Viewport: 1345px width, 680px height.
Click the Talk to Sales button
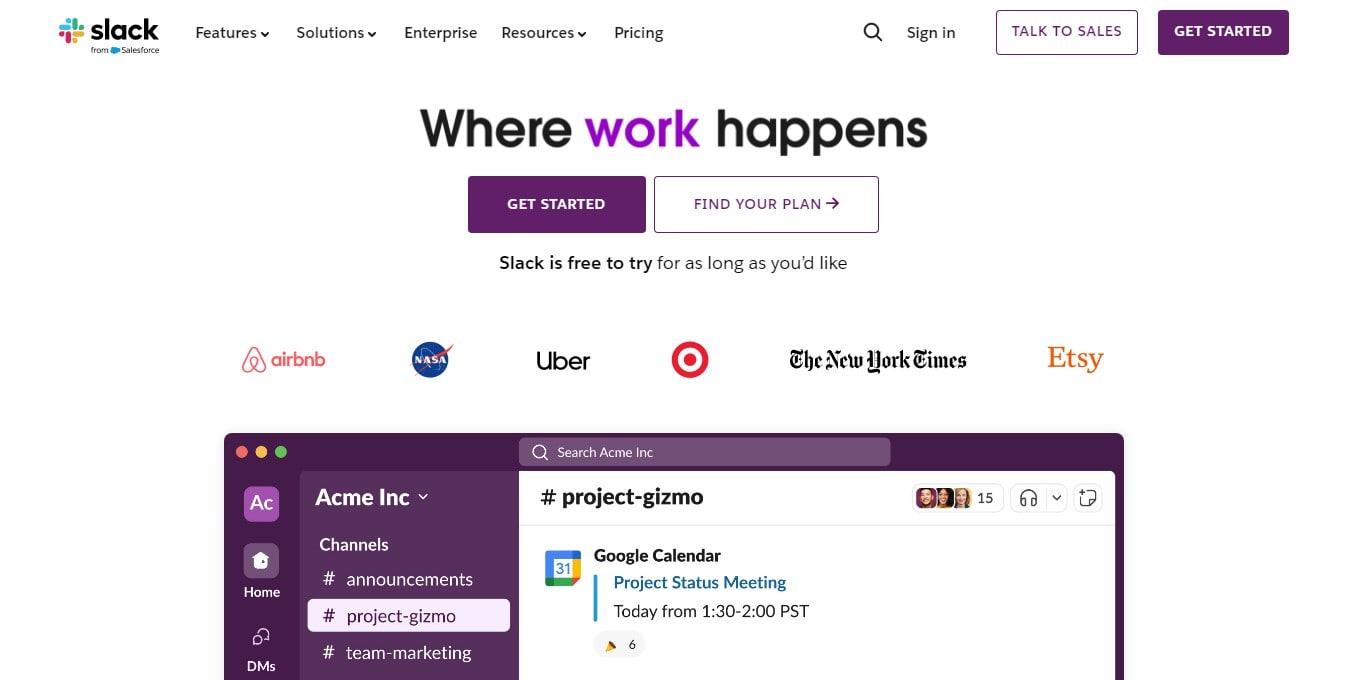click(1066, 32)
